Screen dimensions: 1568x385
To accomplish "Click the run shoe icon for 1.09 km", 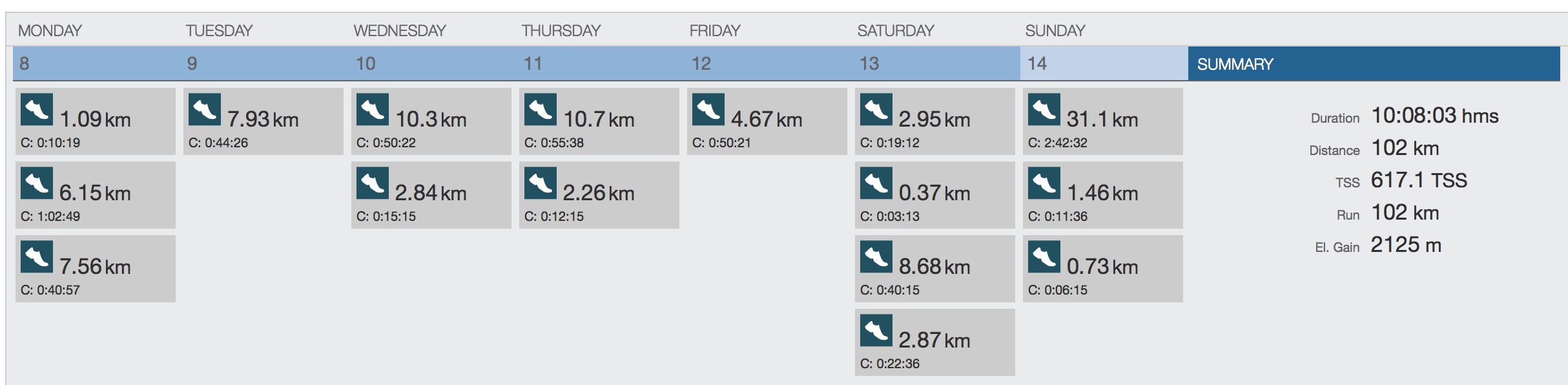I will pos(37,110).
